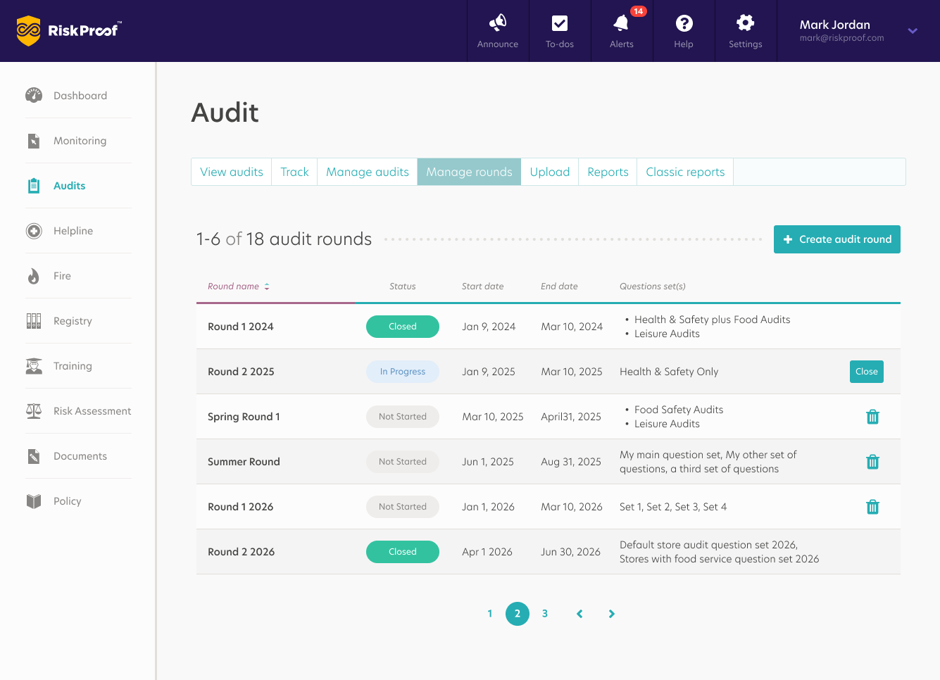Open Monitoring from the sidebar
Image resolution: width=940 pixels, height=680 pixels.
[80, 140]
